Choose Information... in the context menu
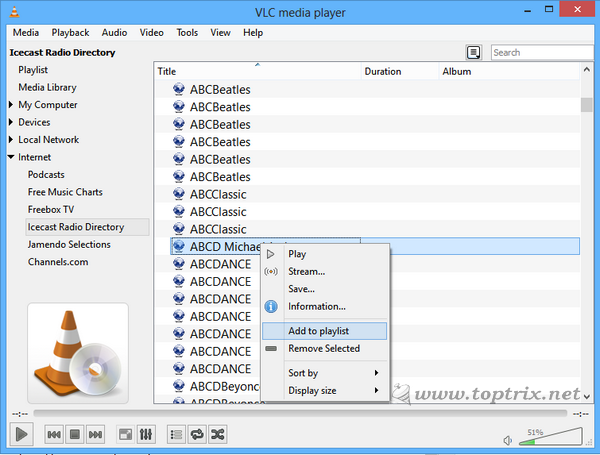 324,306
